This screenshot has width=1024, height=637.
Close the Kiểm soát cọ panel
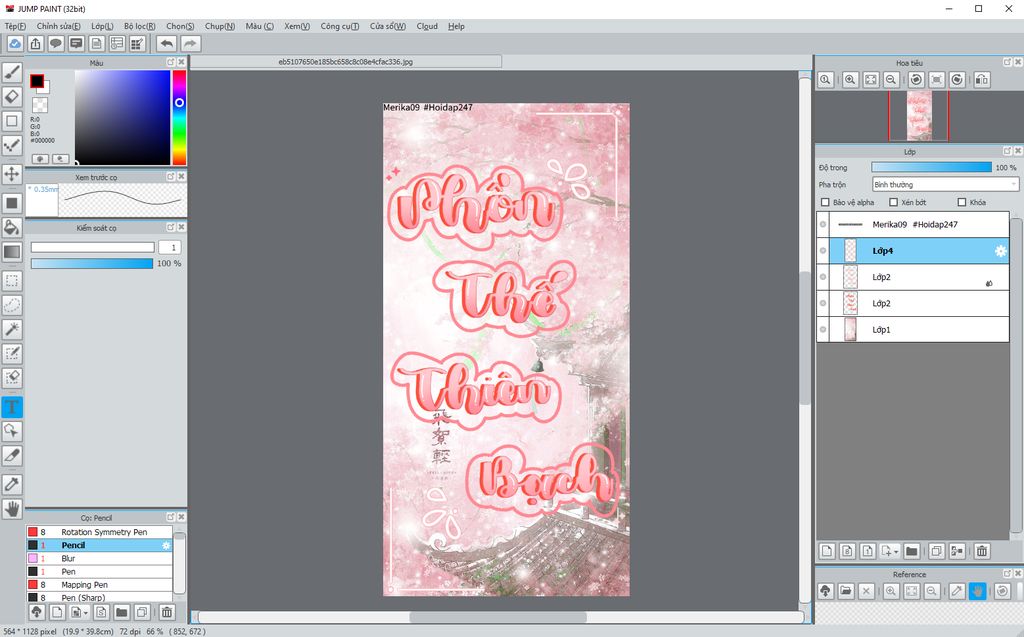point(182,227)
